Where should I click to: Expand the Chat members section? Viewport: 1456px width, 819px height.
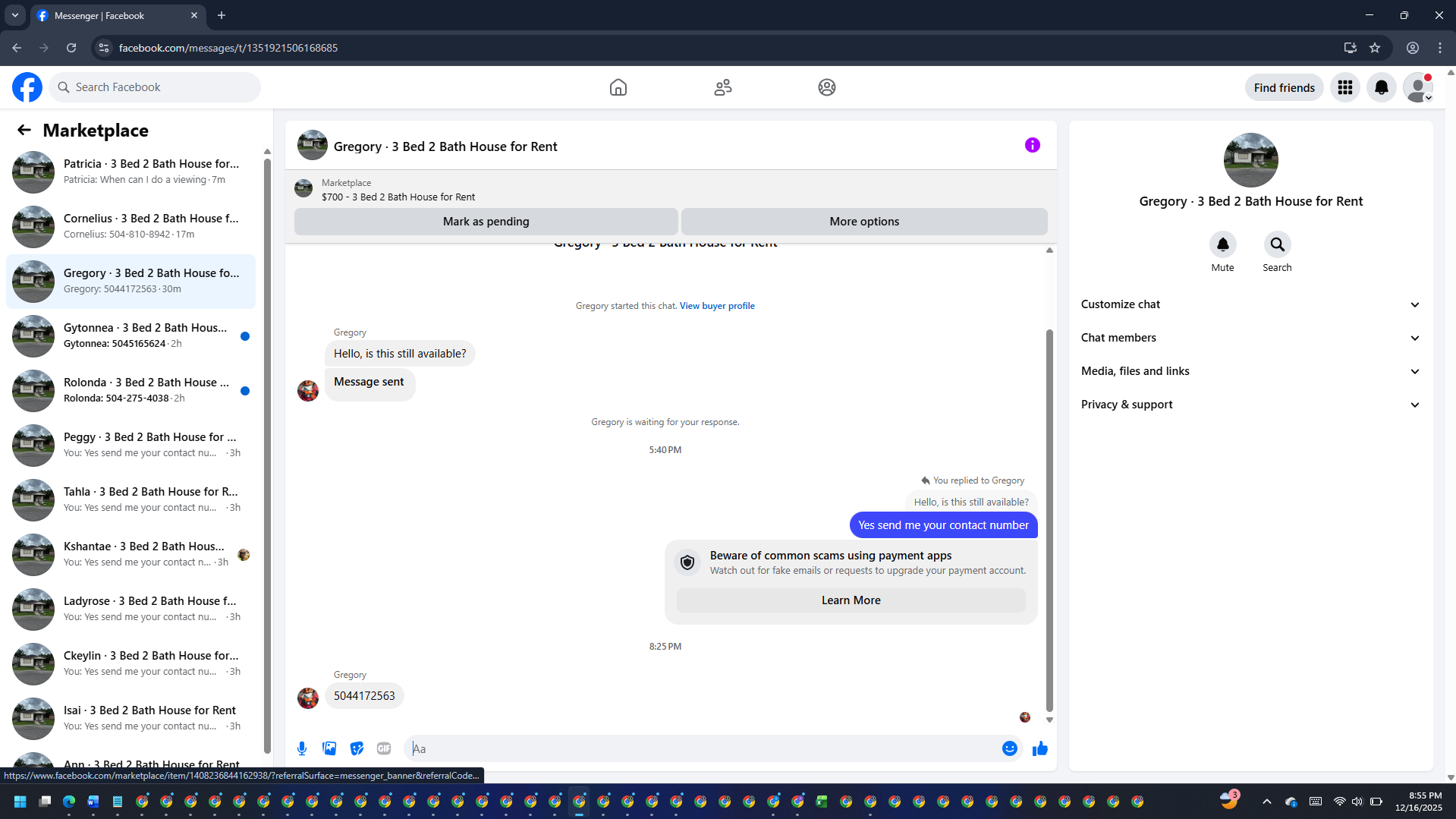pyautogui.click(x=1250, y=338)
